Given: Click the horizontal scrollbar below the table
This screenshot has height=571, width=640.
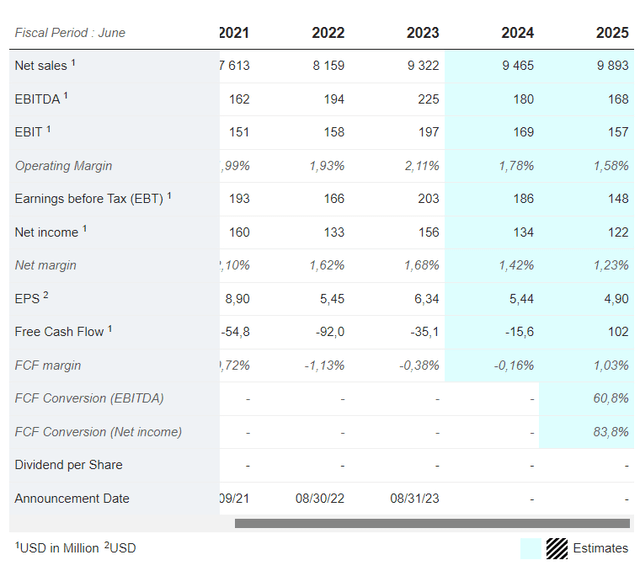Looking at the screenshot, I should coord(432,523).
